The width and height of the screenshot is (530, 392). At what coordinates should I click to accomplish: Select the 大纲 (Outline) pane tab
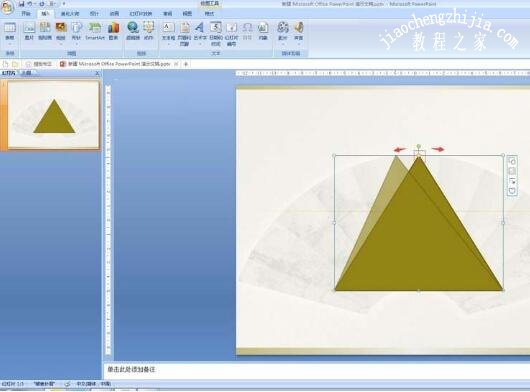click(x=26, y=73)
